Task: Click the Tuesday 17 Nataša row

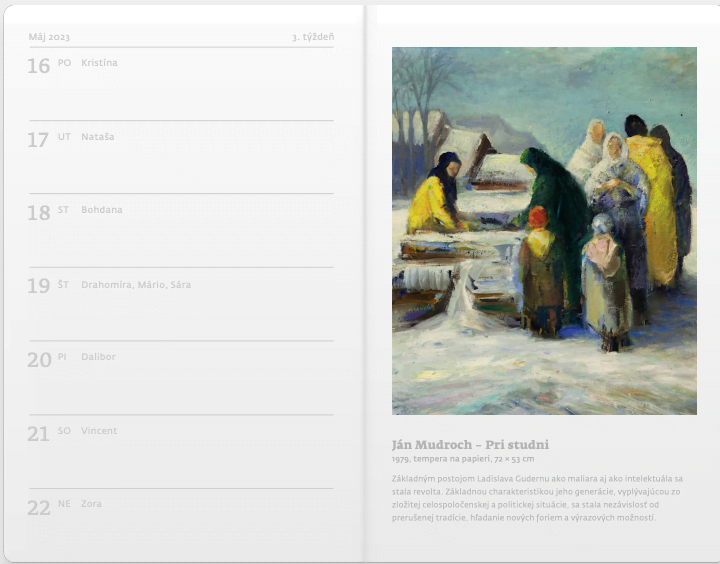Action: [181, 157]
